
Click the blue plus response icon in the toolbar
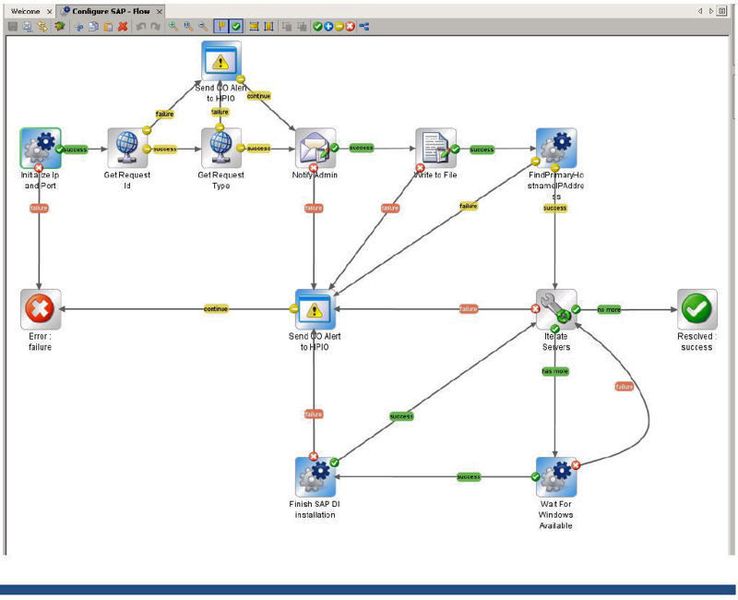pyautogui.click(x=328, y=26)
